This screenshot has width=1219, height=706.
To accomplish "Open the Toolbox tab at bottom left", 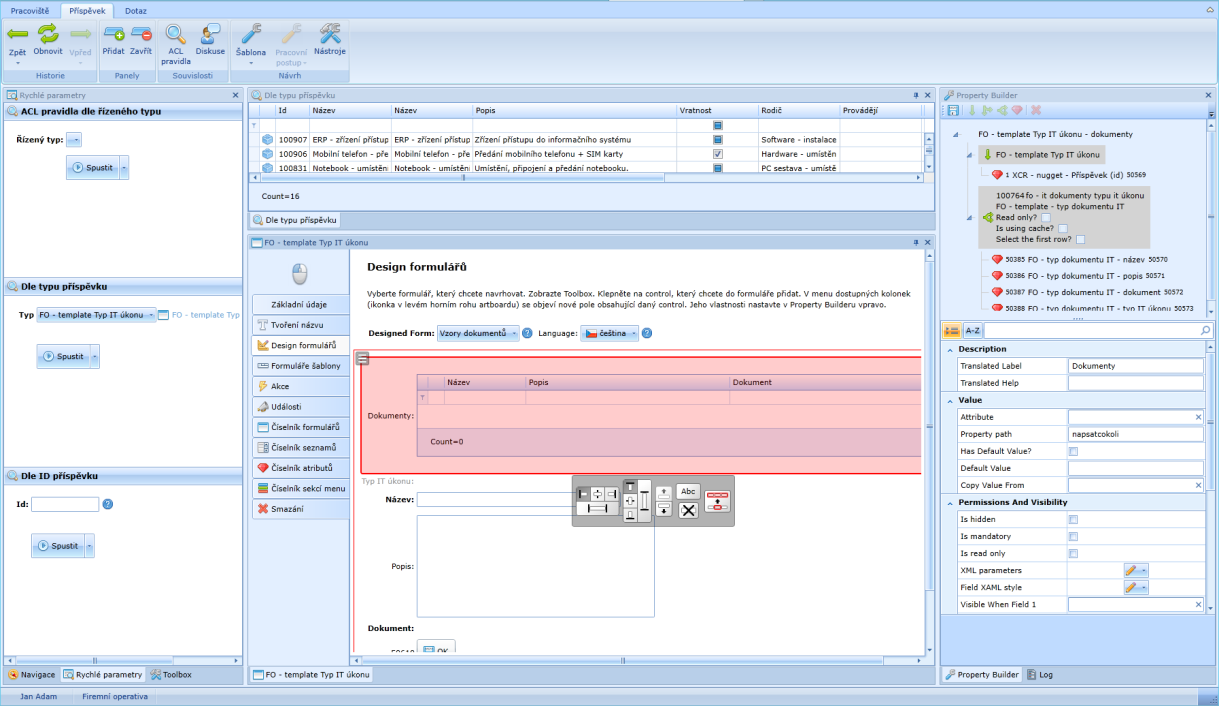I will click(x=171, y=675).
